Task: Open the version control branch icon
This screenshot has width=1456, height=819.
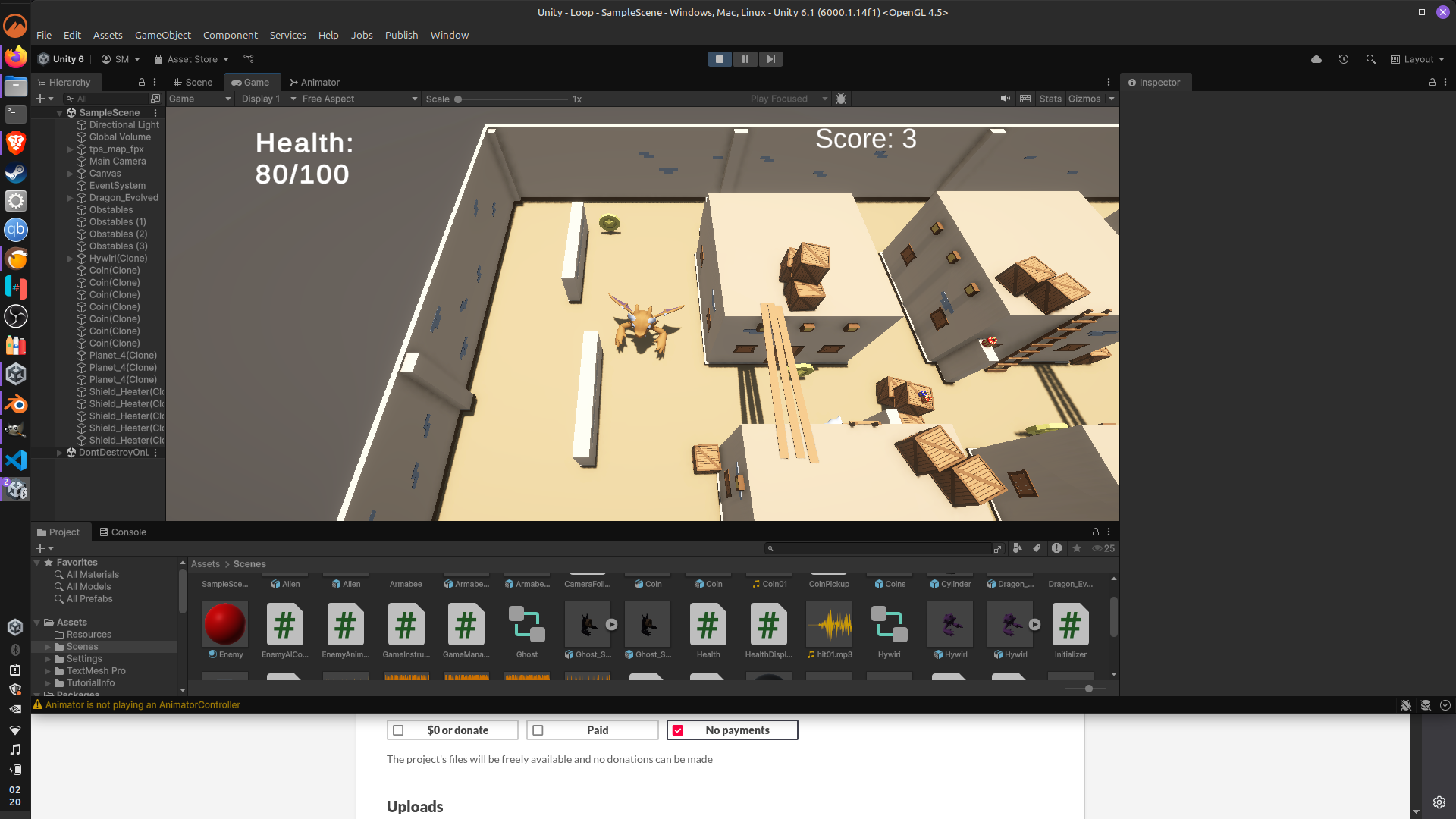Action: point(249,59)
